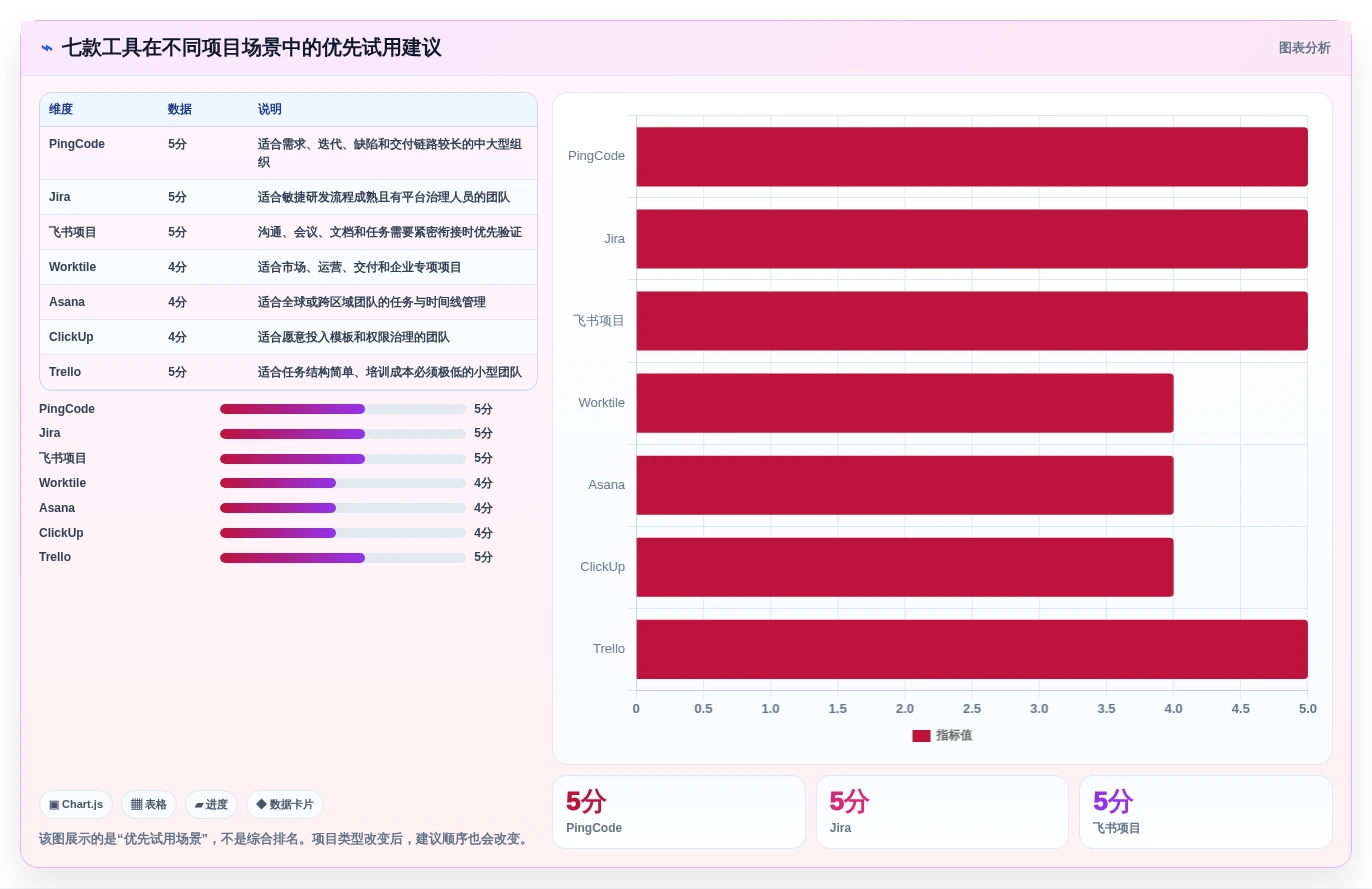1372x889 pixels.
Task: Open the Jira 5分 data card
Action: pyautogui.click(x=942, y=812)
